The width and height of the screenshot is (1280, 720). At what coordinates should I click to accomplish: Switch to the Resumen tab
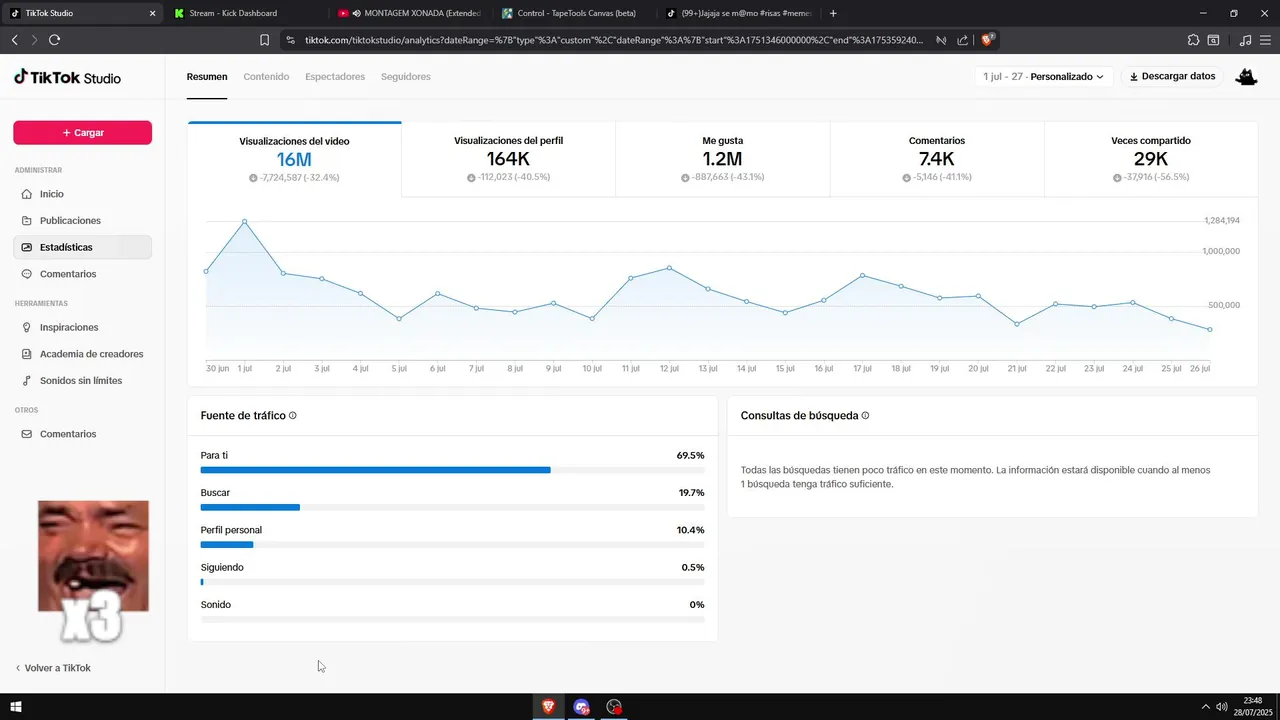click(207, 77)
